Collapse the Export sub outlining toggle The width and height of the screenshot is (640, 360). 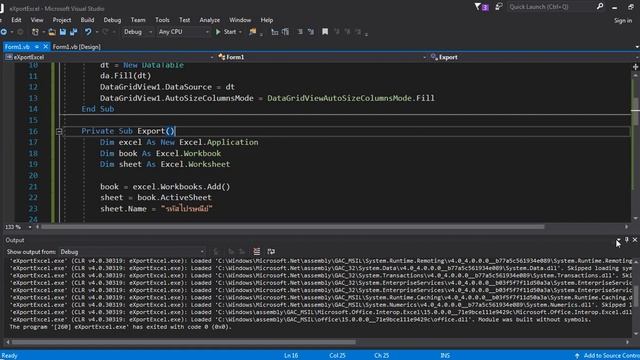[59, 131]
